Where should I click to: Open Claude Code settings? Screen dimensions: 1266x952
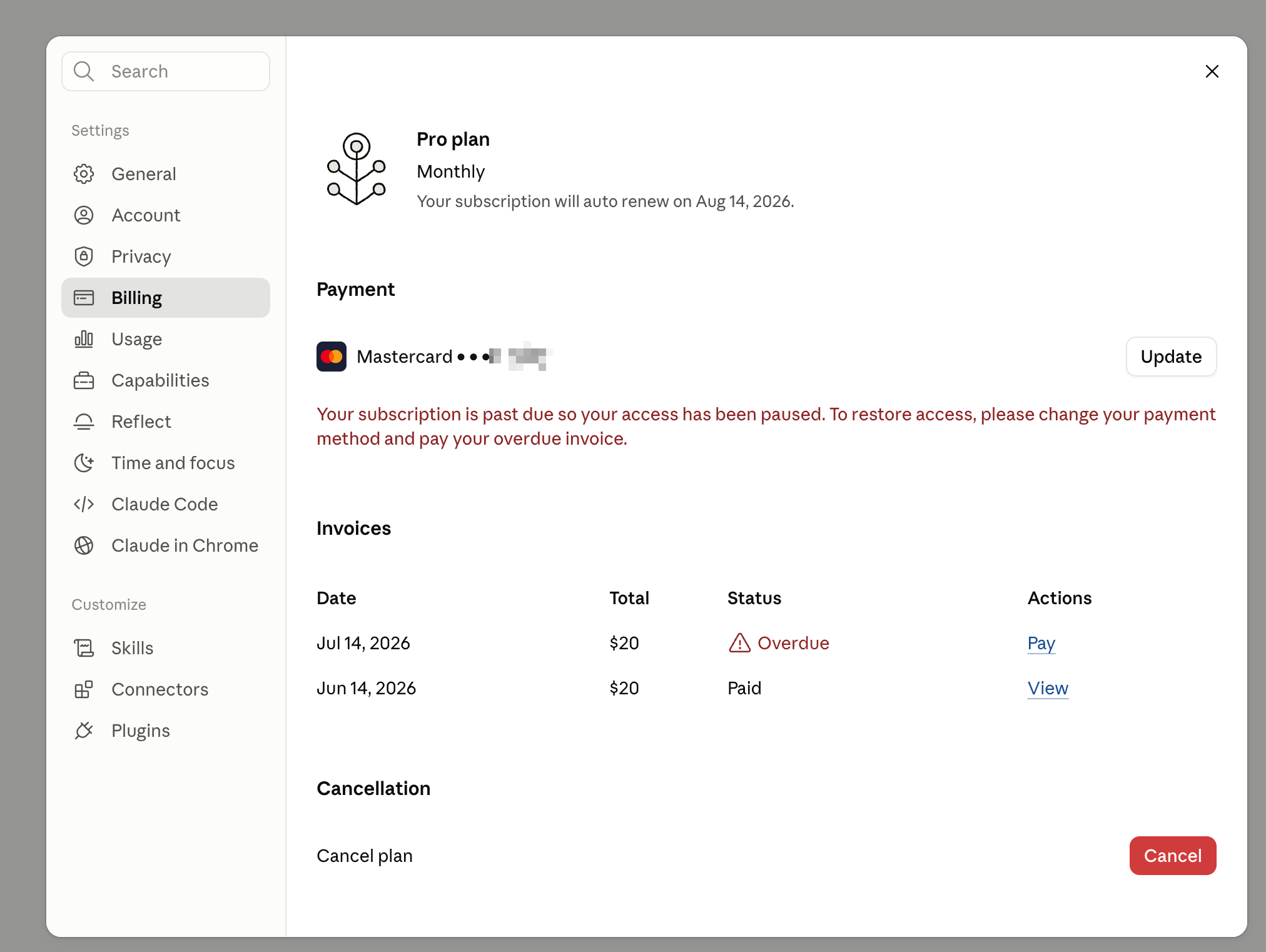(166, 504)
